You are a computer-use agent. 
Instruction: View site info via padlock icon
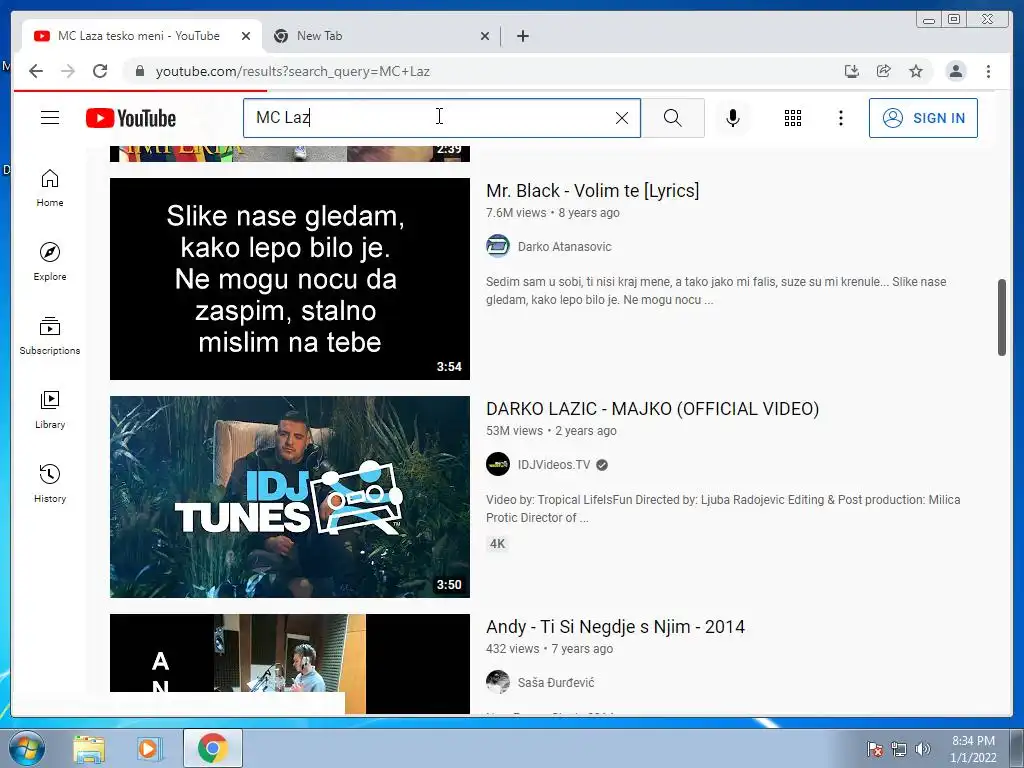pyautogui.click(x=140, y=71)
